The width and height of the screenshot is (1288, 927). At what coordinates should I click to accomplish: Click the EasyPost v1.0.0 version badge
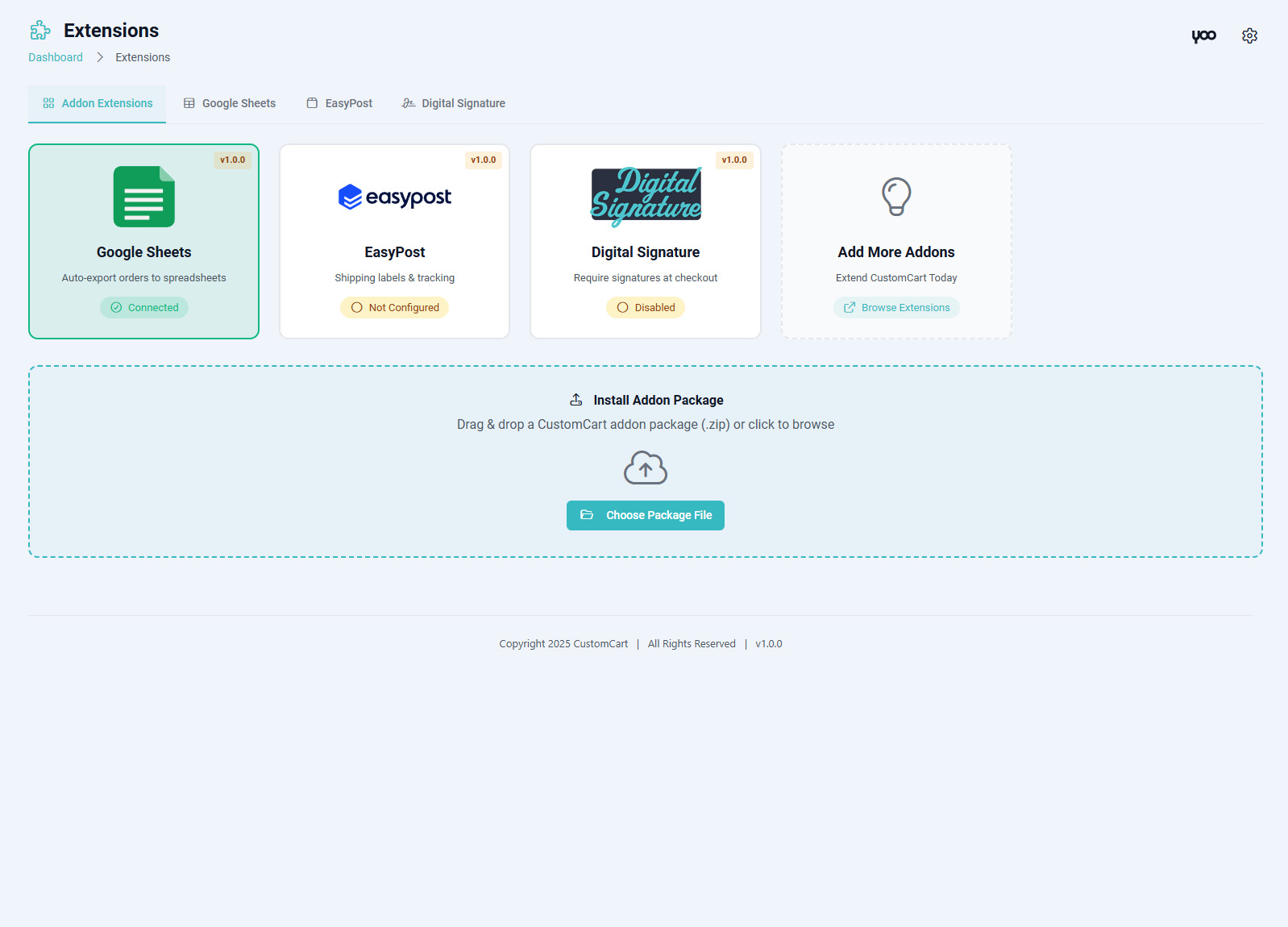pos(484,160)
